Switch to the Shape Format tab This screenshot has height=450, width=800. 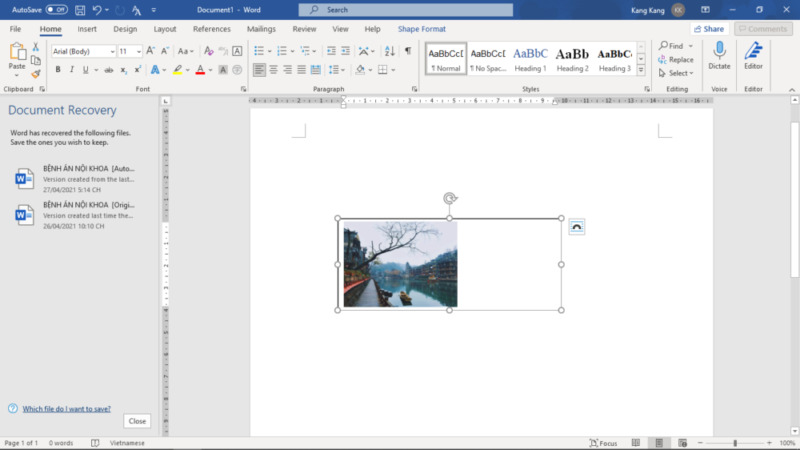(x=421, y=29)
